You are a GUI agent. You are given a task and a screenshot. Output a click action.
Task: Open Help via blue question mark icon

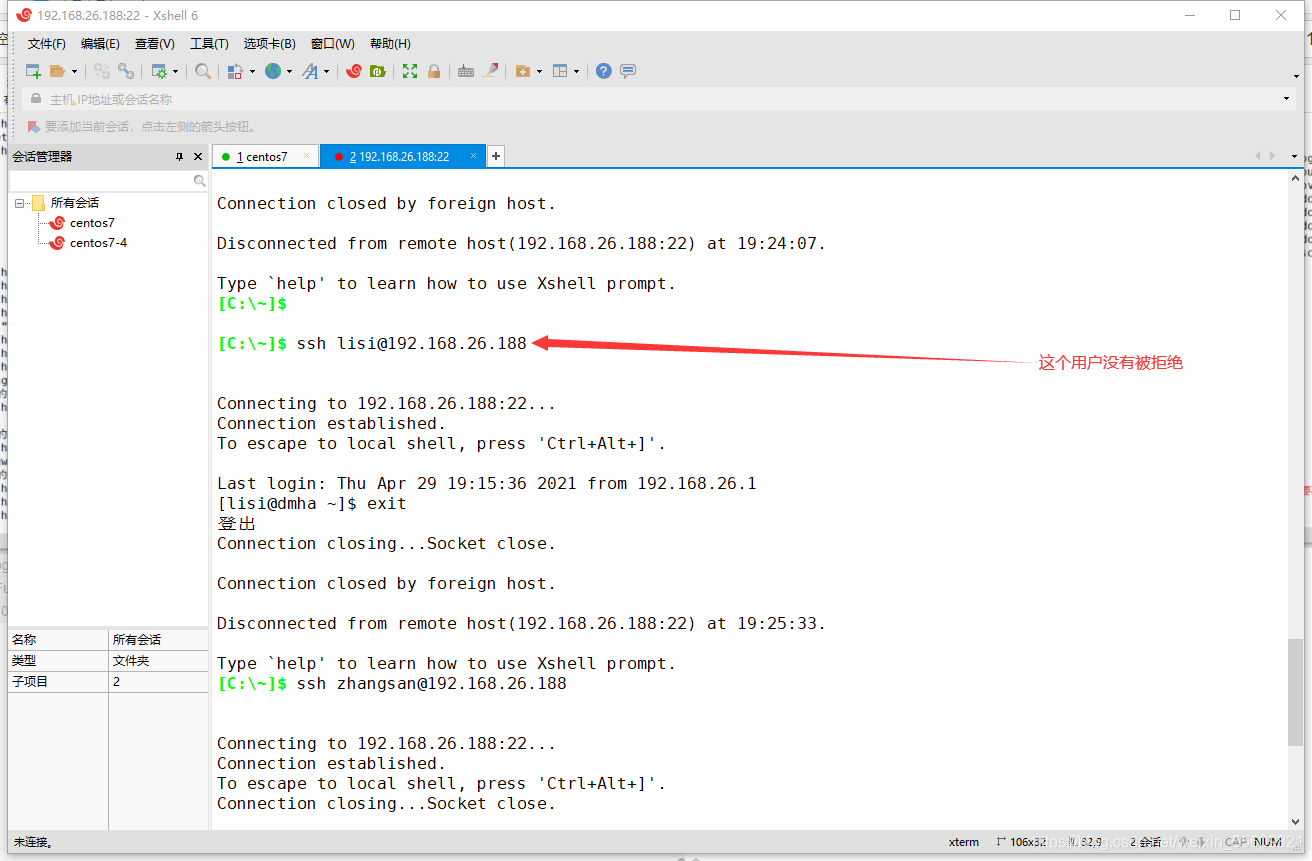pyautogui.click(x=604, y=71)
